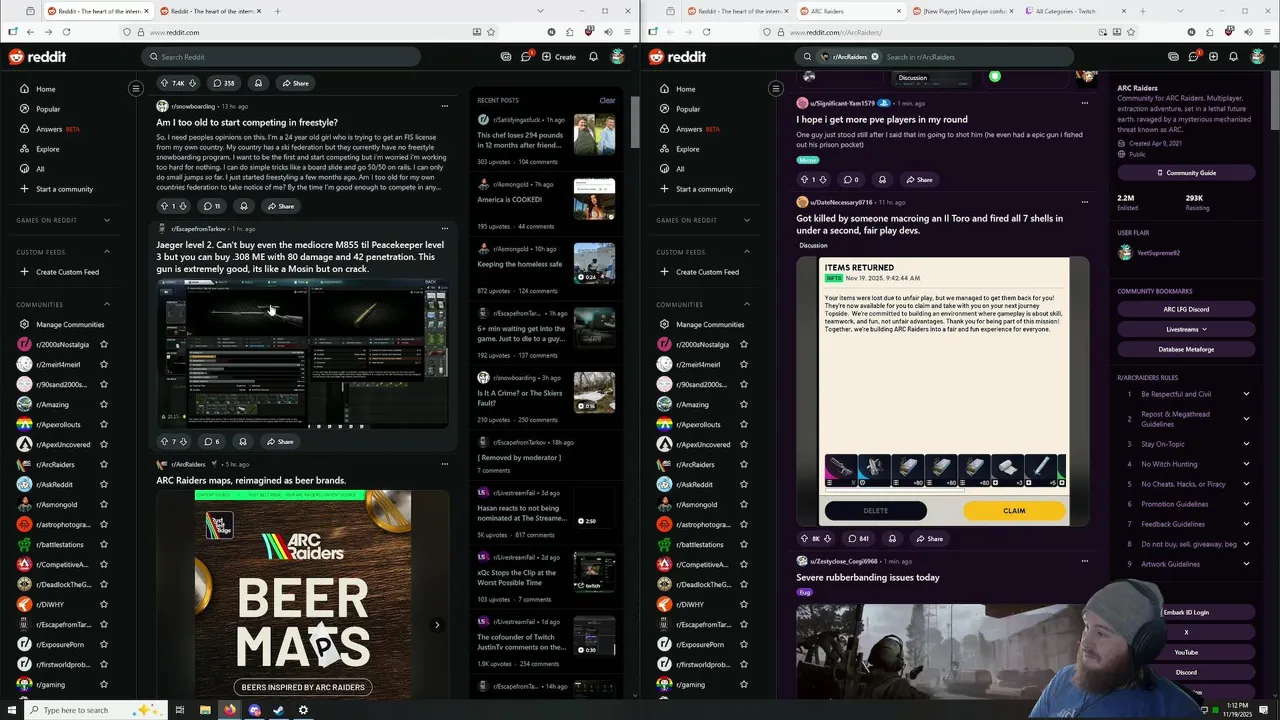Favorite r/gaming with star in right window

(x=743, y=684)
